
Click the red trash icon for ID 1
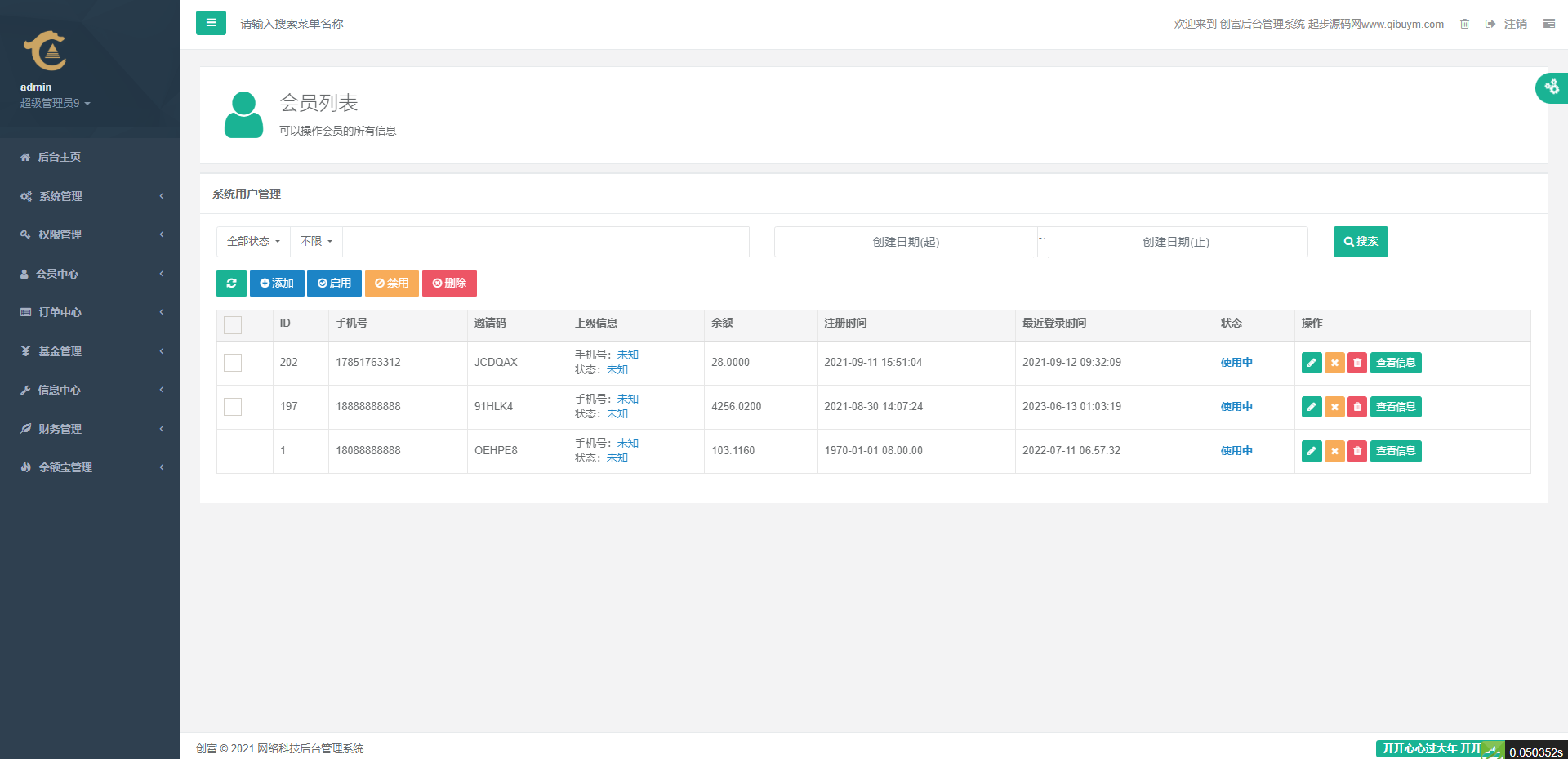1357,451
